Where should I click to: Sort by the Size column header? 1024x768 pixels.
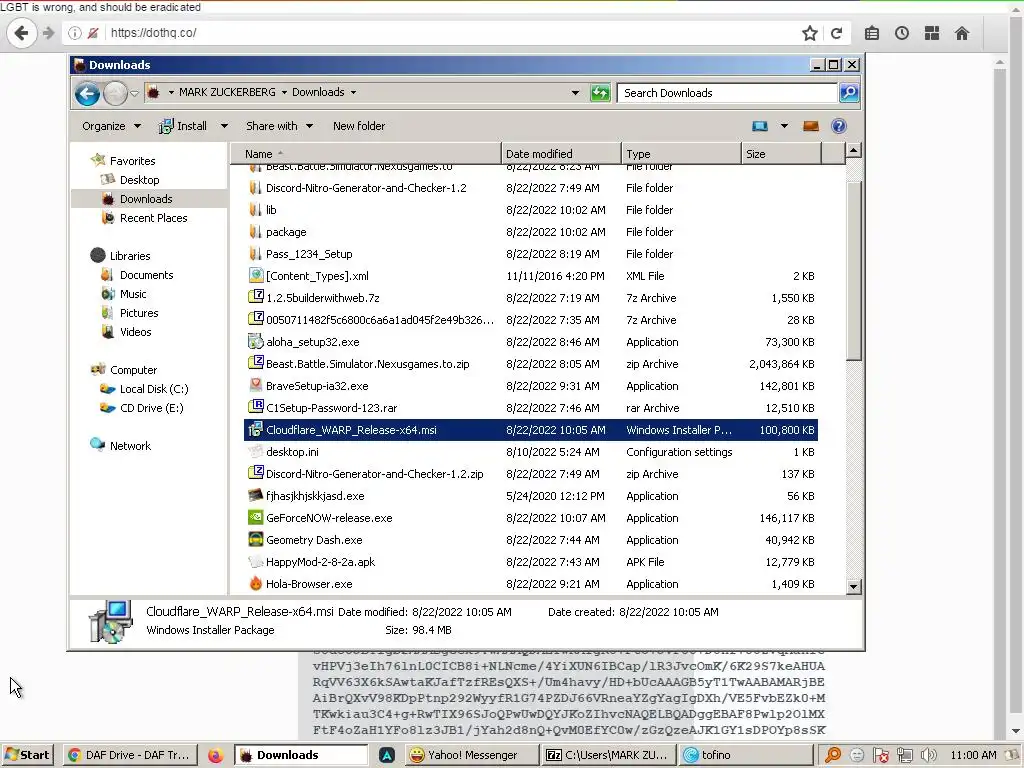pyautogui.click(x=781, y=154)
